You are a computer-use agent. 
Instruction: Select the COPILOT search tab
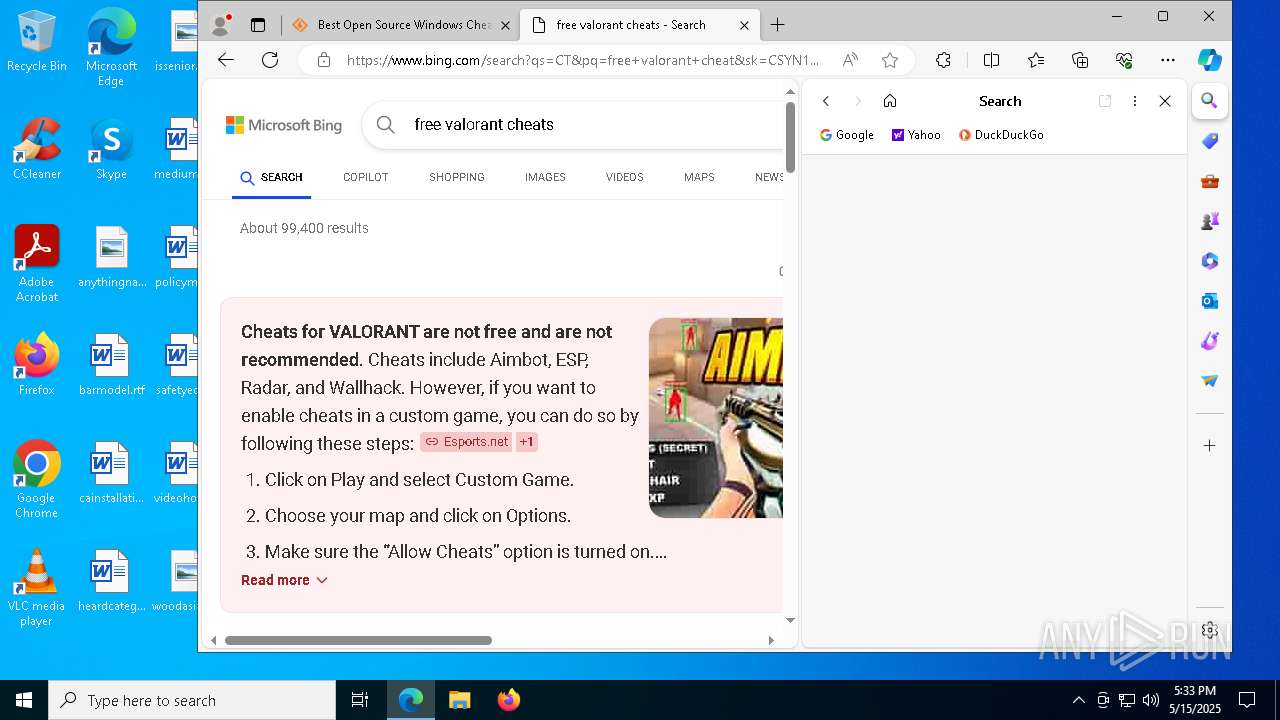[x=366, y=177]
